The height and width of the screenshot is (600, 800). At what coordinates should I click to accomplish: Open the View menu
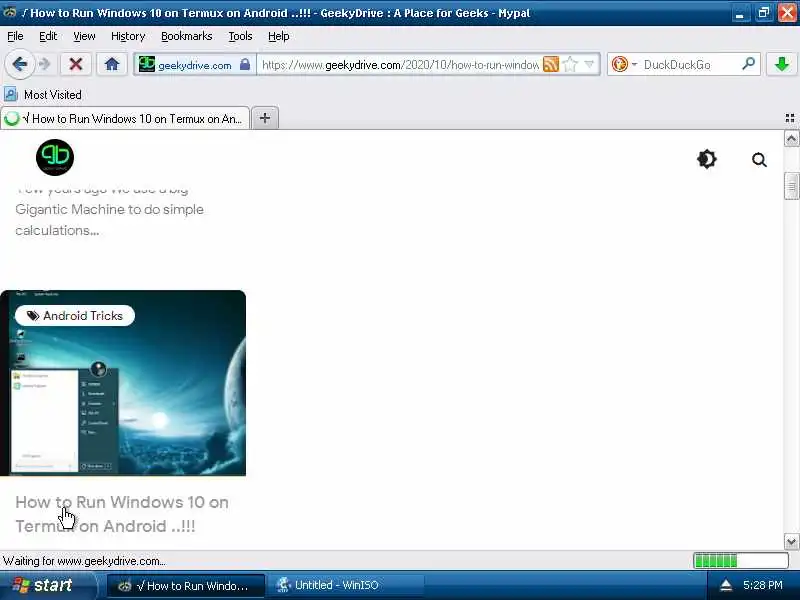coord(84,36)
